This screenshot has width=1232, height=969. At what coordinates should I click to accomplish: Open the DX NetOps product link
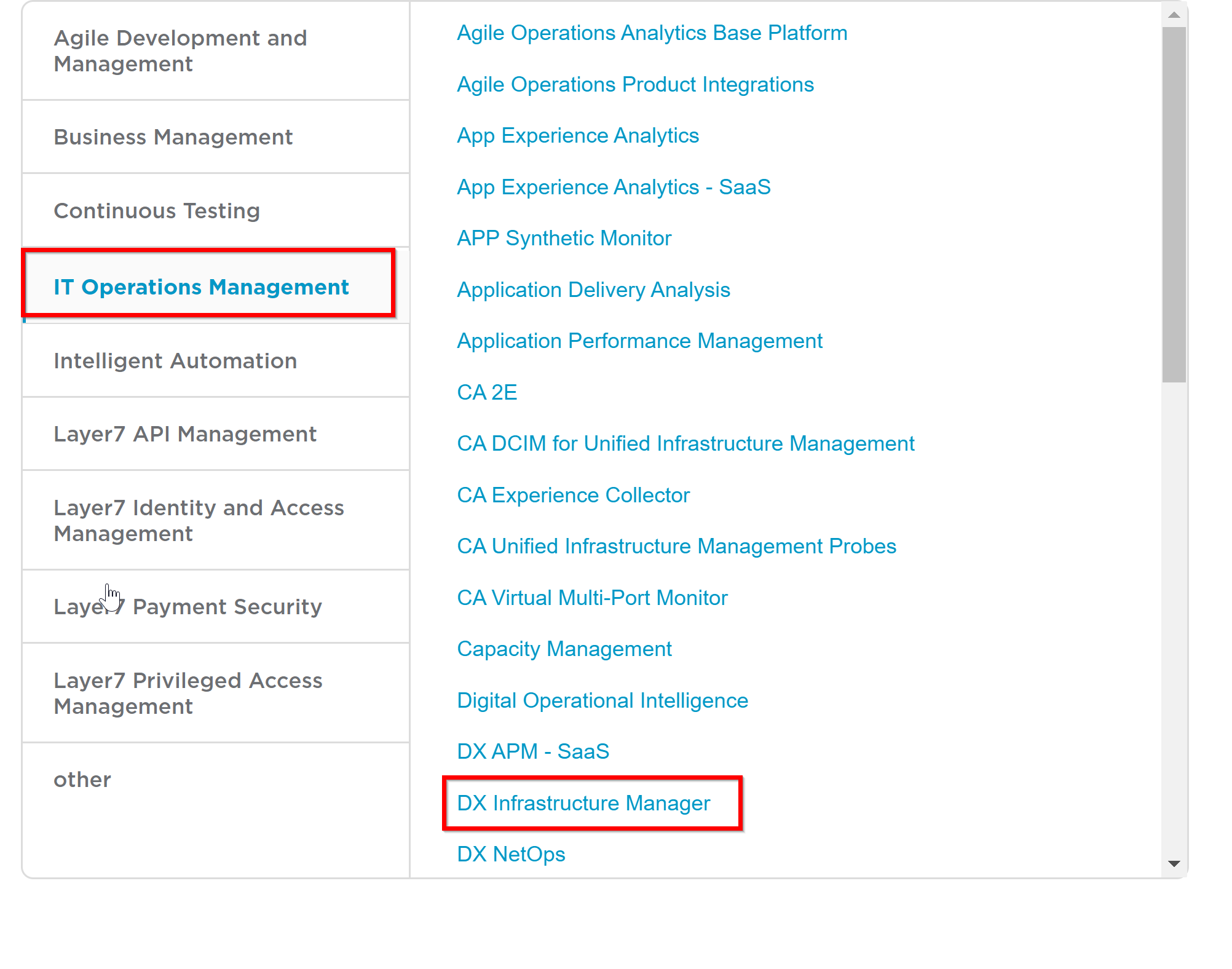click(511, 854)
